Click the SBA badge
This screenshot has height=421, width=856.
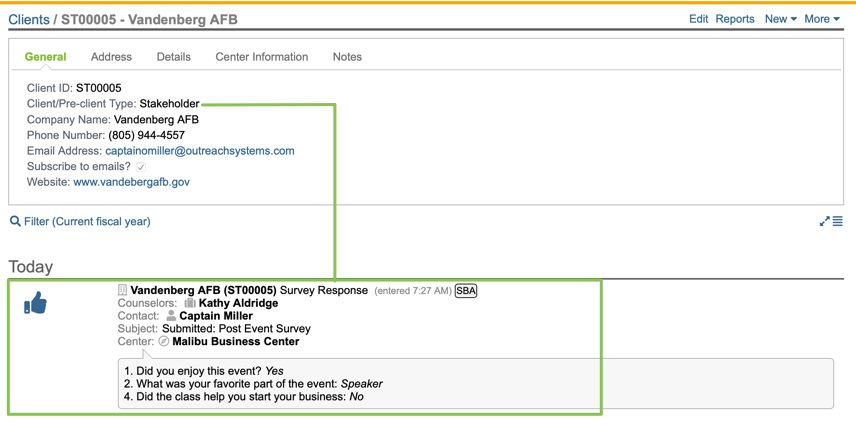466,291
